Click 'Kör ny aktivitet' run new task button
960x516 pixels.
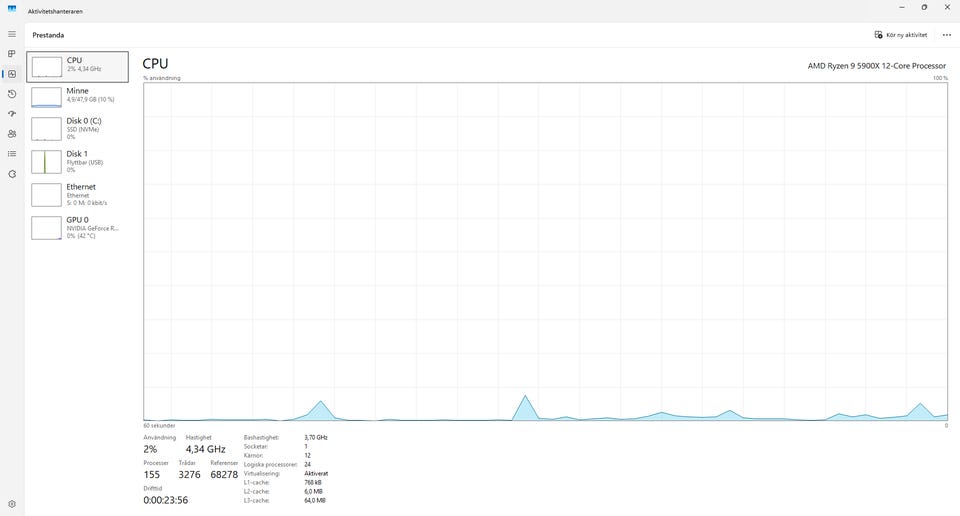901,35
